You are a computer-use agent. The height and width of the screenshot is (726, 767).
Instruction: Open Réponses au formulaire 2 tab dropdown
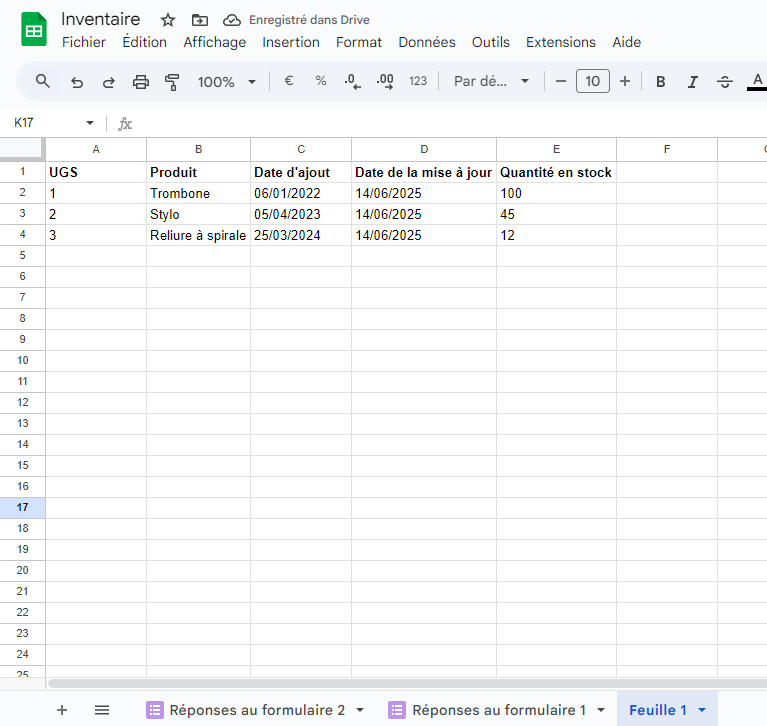coord(360,710)
